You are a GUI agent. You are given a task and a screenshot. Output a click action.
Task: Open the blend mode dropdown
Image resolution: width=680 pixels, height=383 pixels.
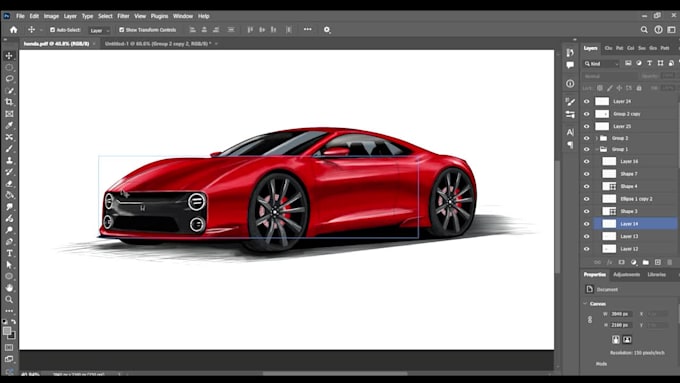point(609,76)
